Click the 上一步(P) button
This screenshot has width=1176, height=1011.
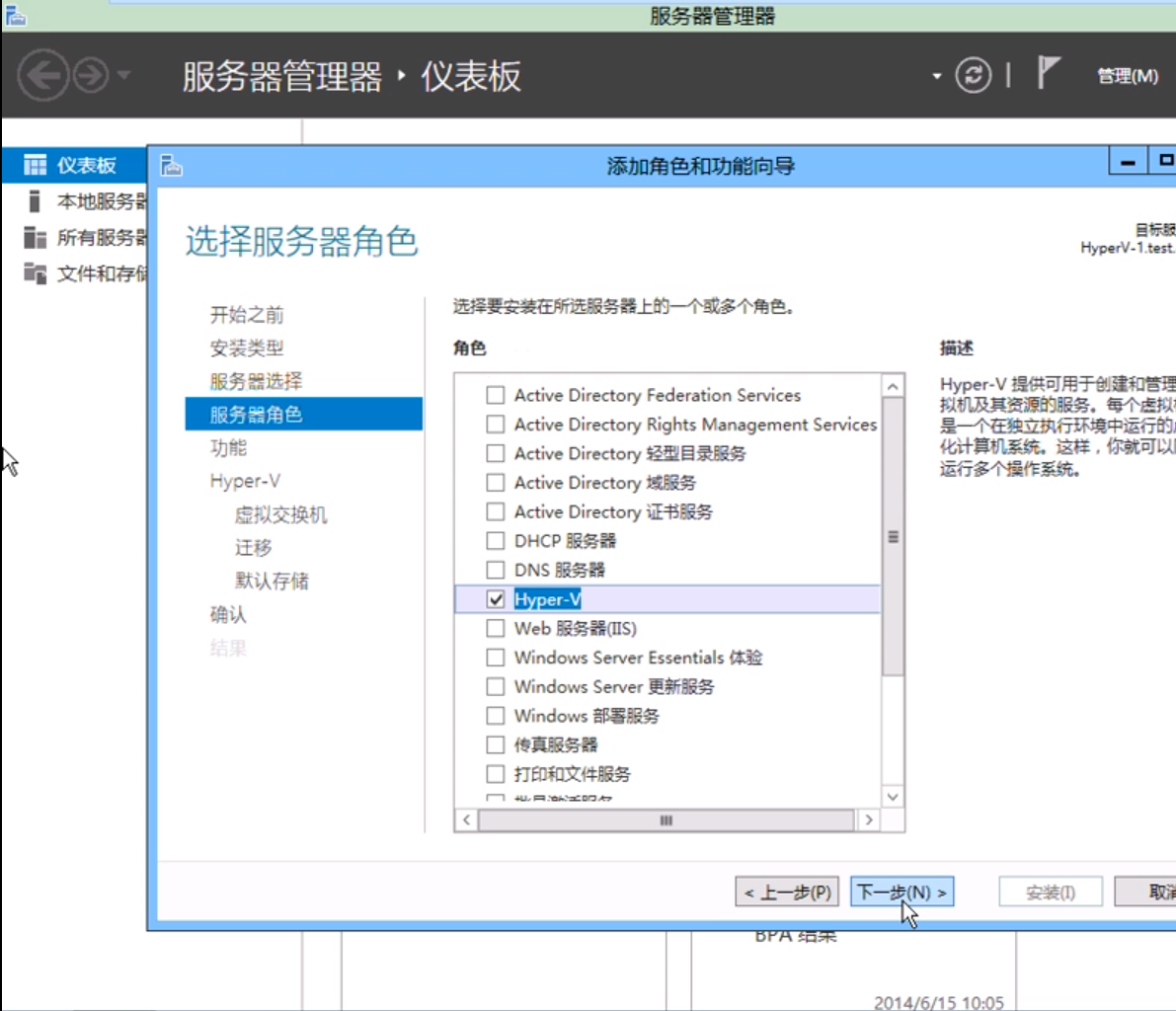pyautogui.click(x=786, y=892)
